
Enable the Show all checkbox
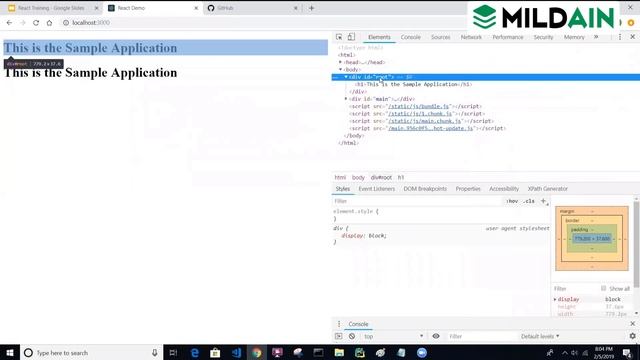603,288
